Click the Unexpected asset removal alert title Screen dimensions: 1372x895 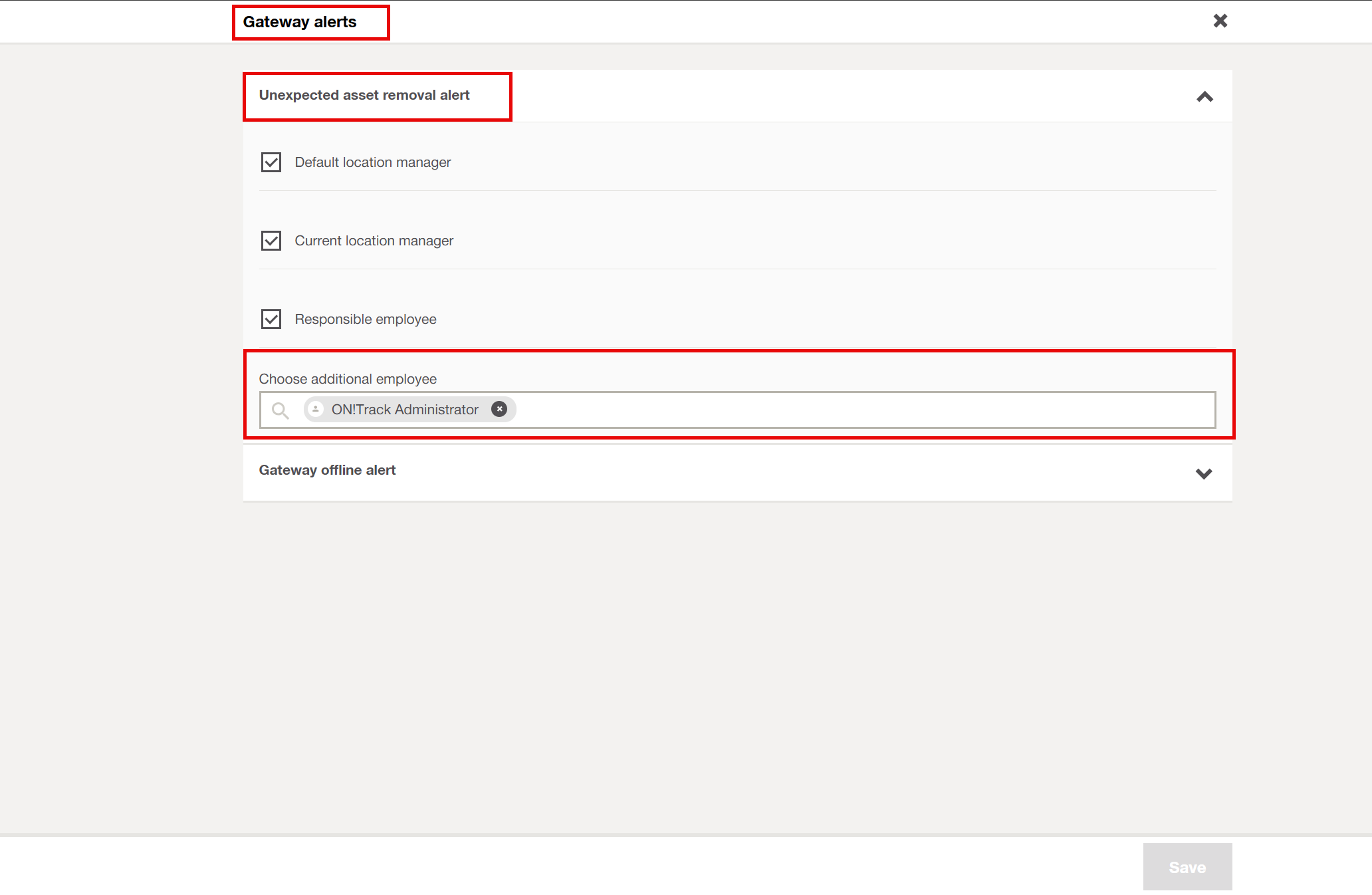tap(364, 95)
